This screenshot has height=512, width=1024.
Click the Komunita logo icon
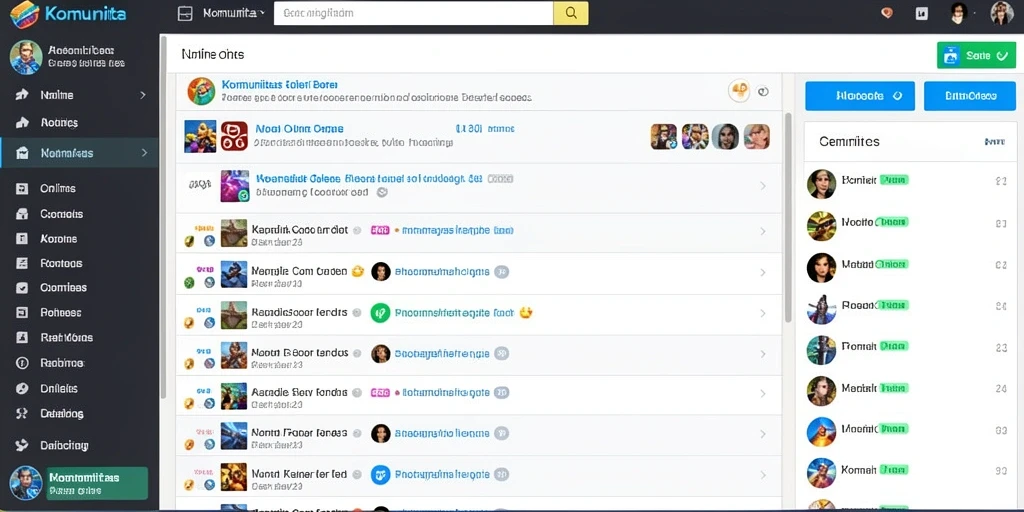tap(25, 14)
